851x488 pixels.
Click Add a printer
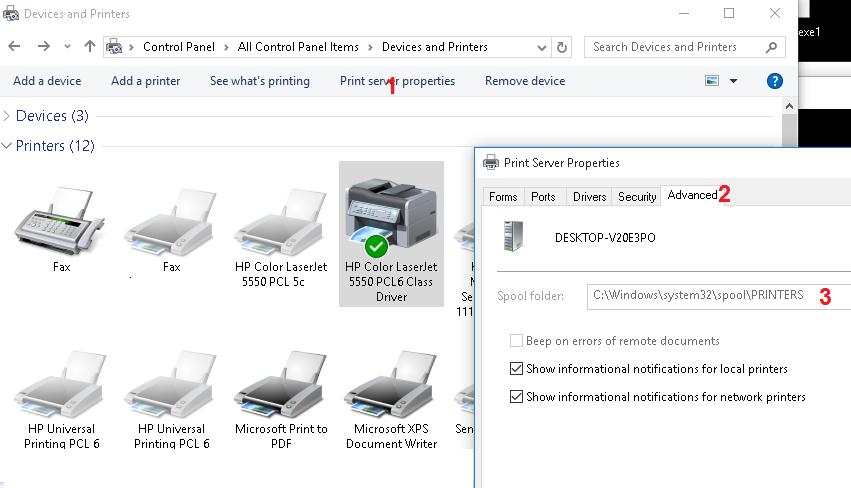click(145, 81)
